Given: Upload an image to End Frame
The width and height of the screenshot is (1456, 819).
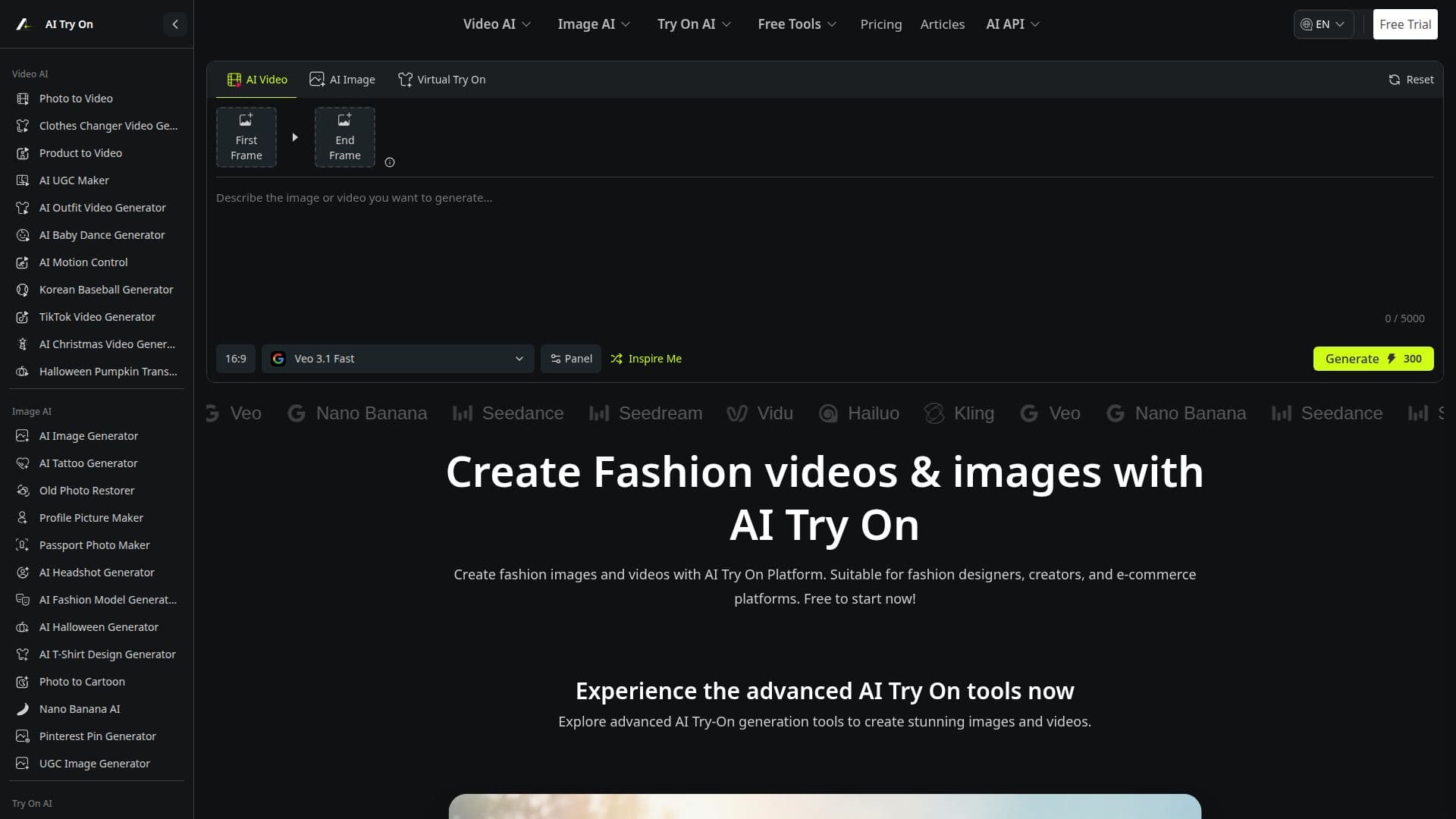Looking at the screenshot, I should point(345,137).
